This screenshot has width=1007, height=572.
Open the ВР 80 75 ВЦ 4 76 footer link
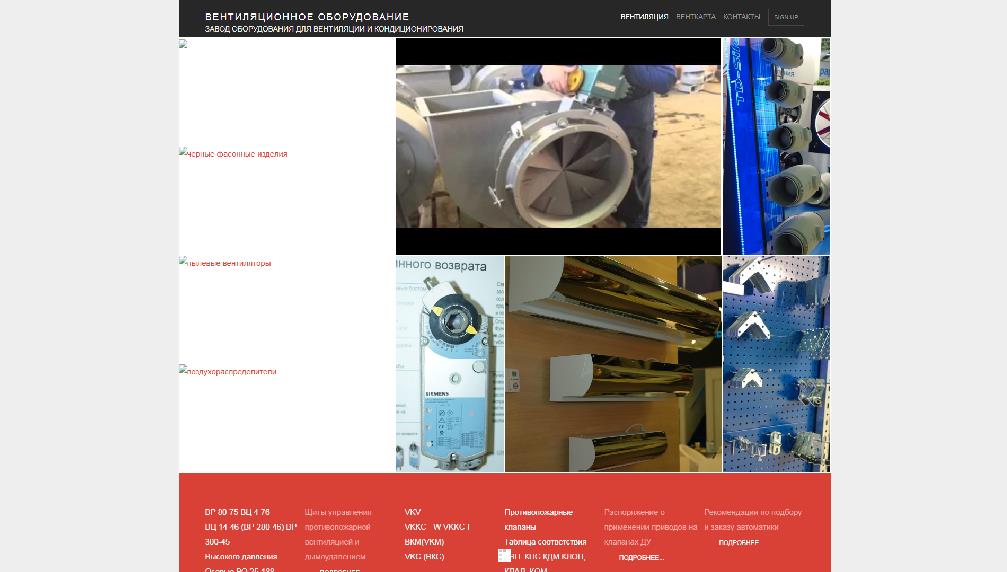pyautogui.click(x=237, y=512)
